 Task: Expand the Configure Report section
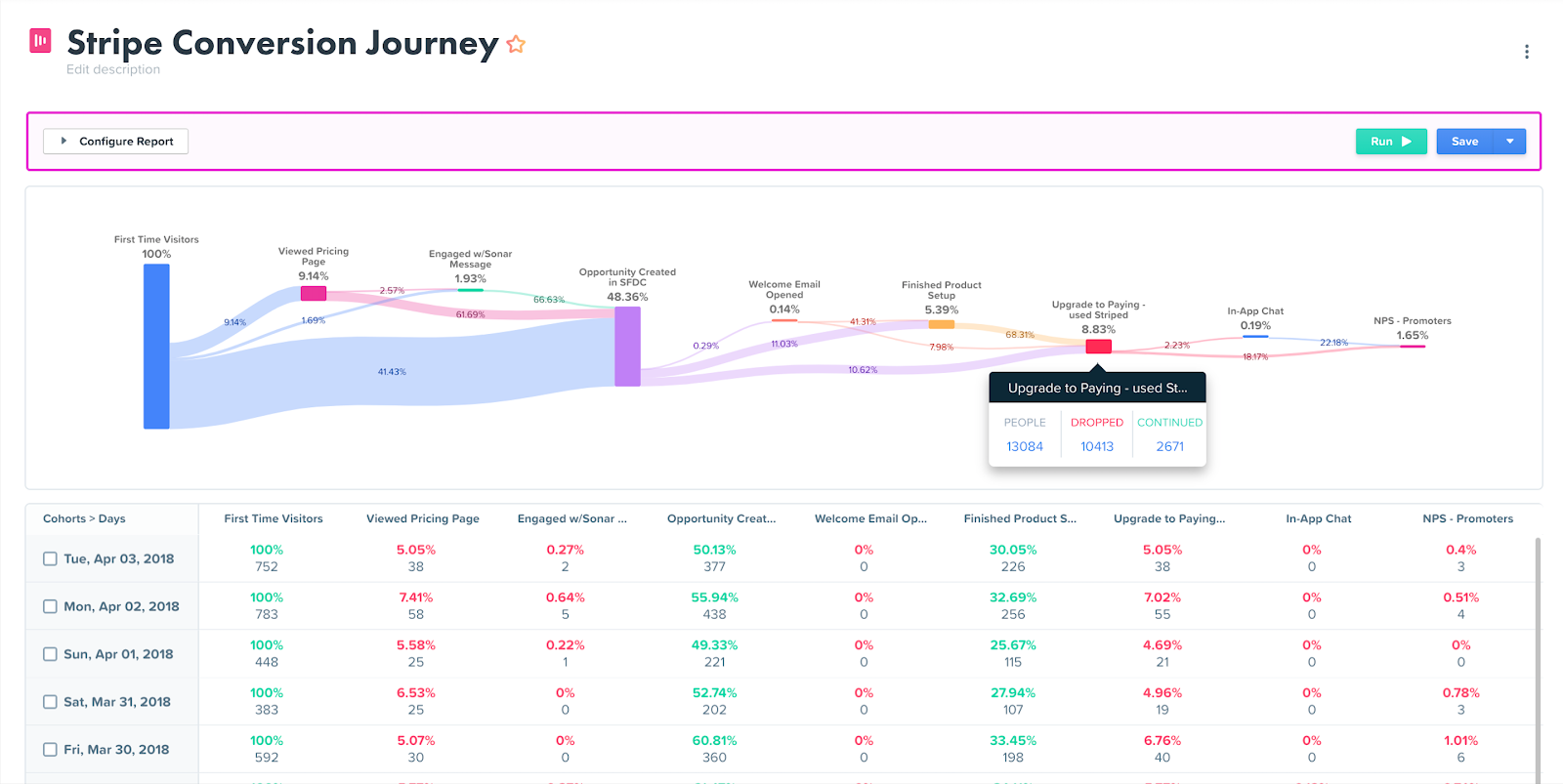[x=115, y=142]
